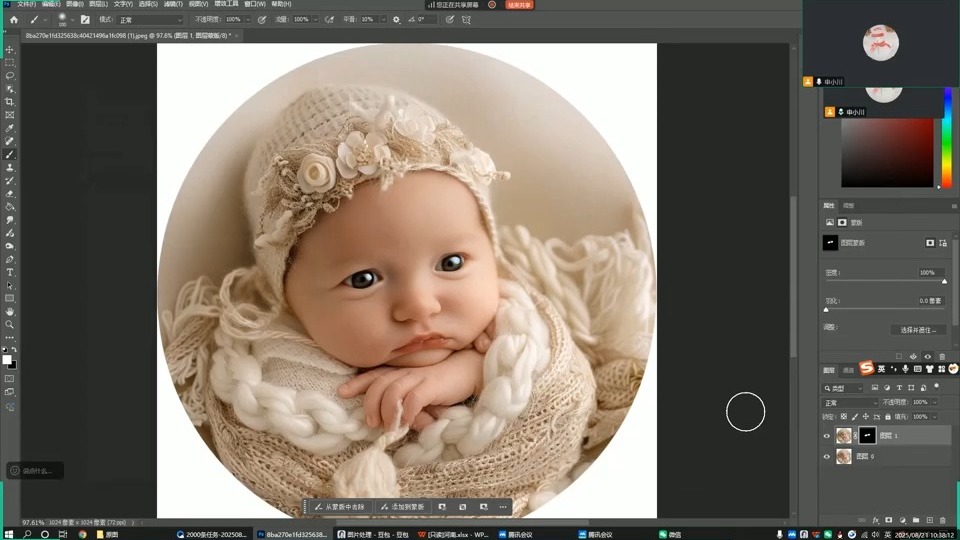The image size is (960, 540).
Task: Click Add layer style fx icon
Action: (x=876, y=520)
